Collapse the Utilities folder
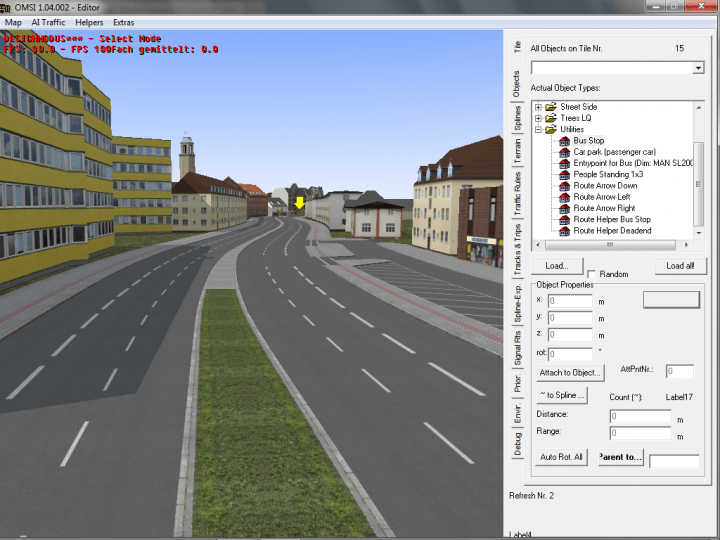The image size is (720, 540). pyautogui.click(x=538, y=129)
